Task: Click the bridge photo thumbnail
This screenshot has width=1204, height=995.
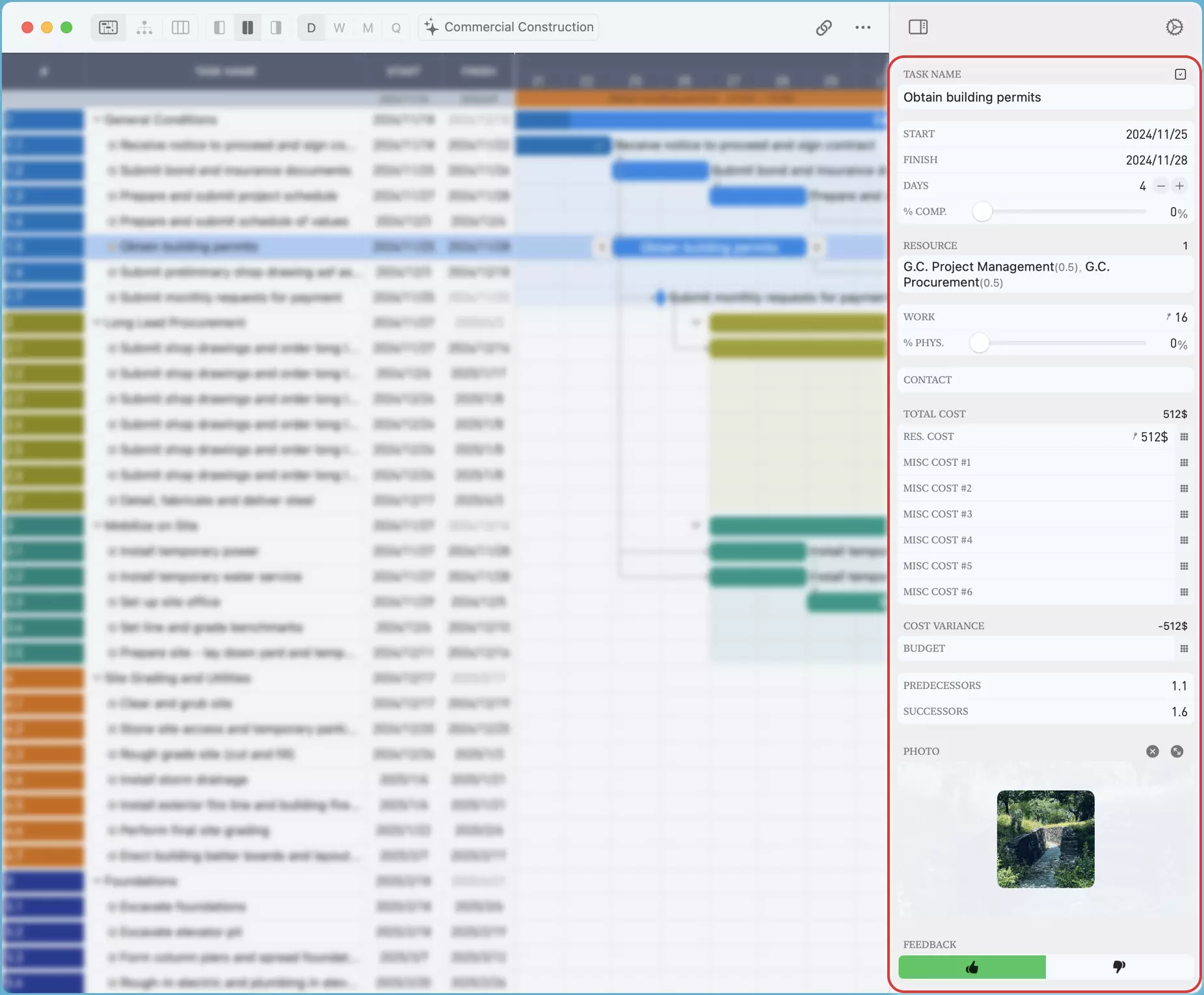Action: pos(1045,839)
